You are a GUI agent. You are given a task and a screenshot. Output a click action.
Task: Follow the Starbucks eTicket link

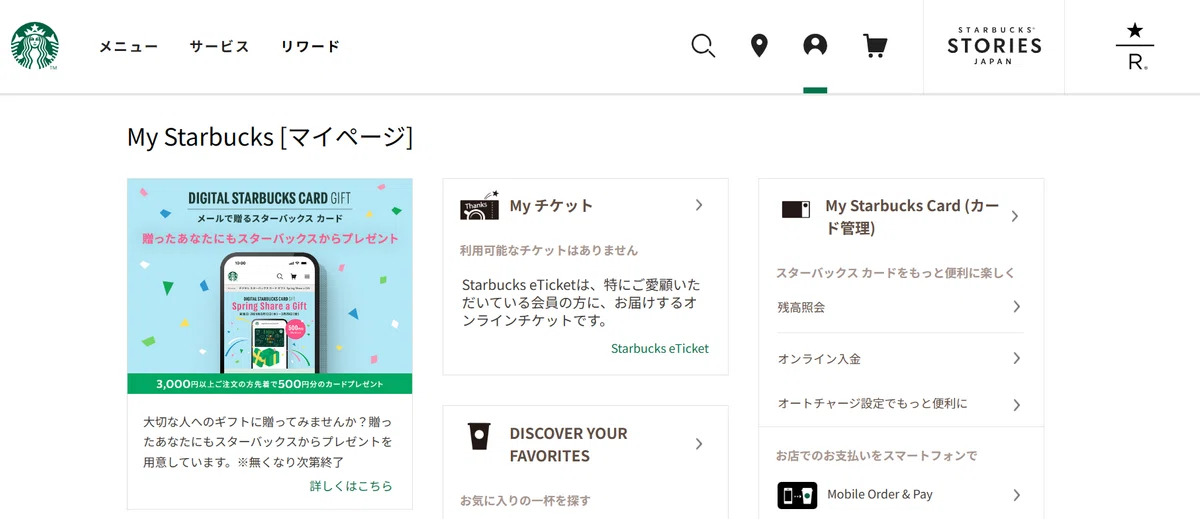pos(660,348)
